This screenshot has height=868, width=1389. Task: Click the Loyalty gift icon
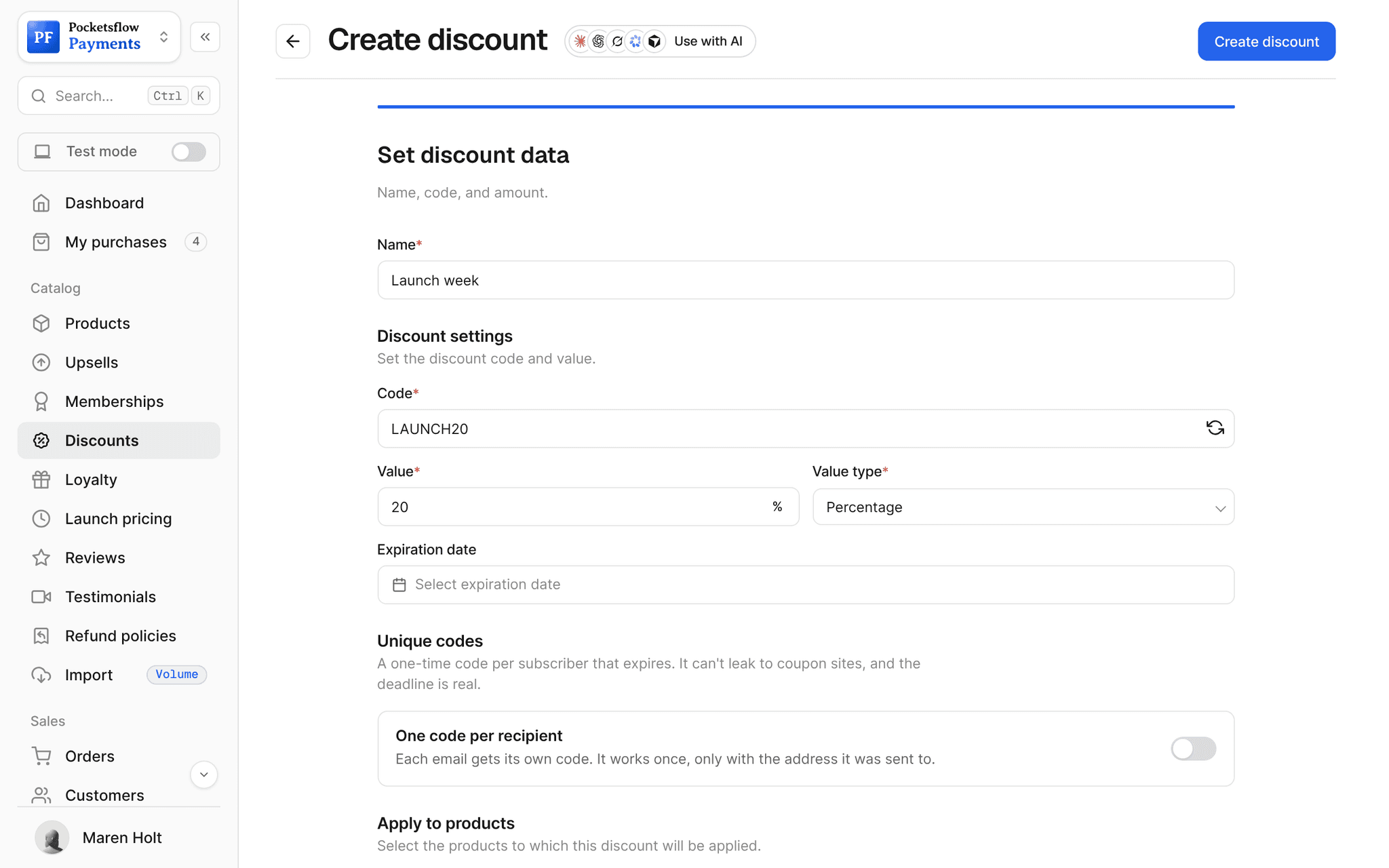(x=41, y=479)
